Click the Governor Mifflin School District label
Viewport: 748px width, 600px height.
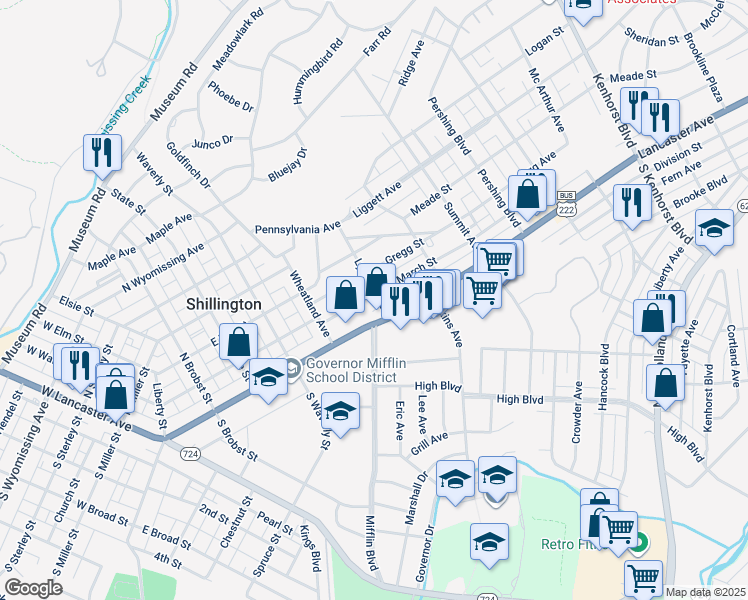coord(356,370)
